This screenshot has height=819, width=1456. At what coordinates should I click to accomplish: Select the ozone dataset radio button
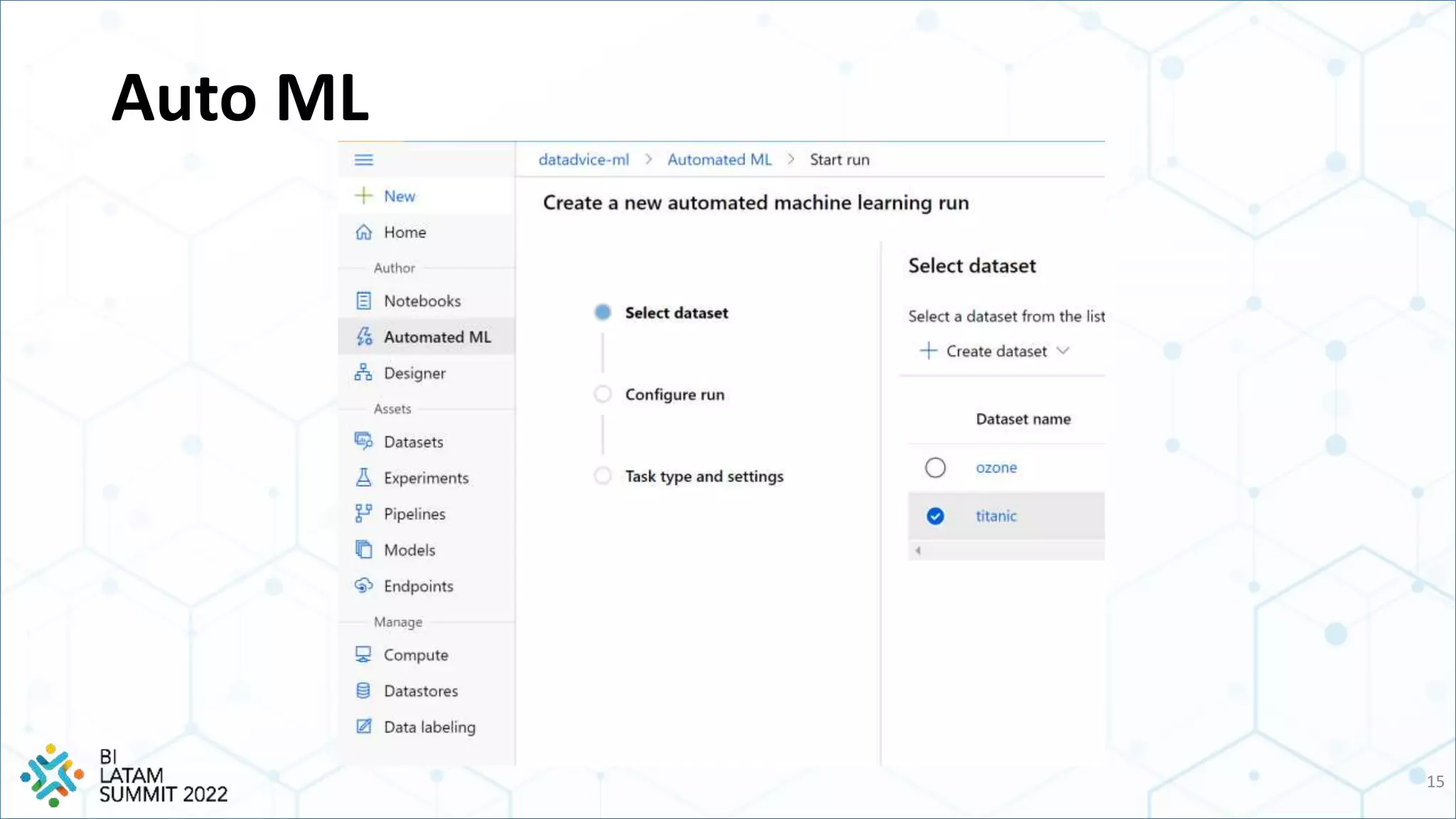coord(935,468)
